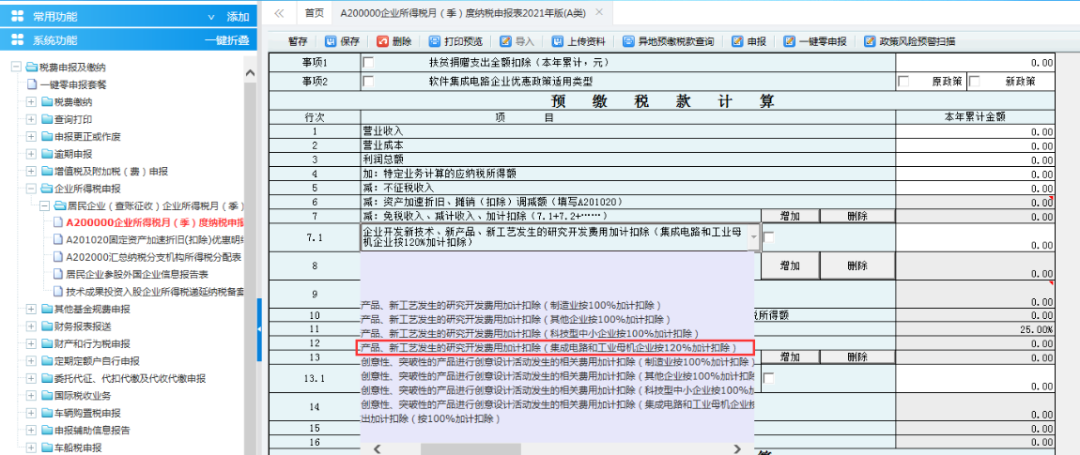
Task: Click document icon of 居民企业参股外国企业信息报告表
Action: point(59,274)
